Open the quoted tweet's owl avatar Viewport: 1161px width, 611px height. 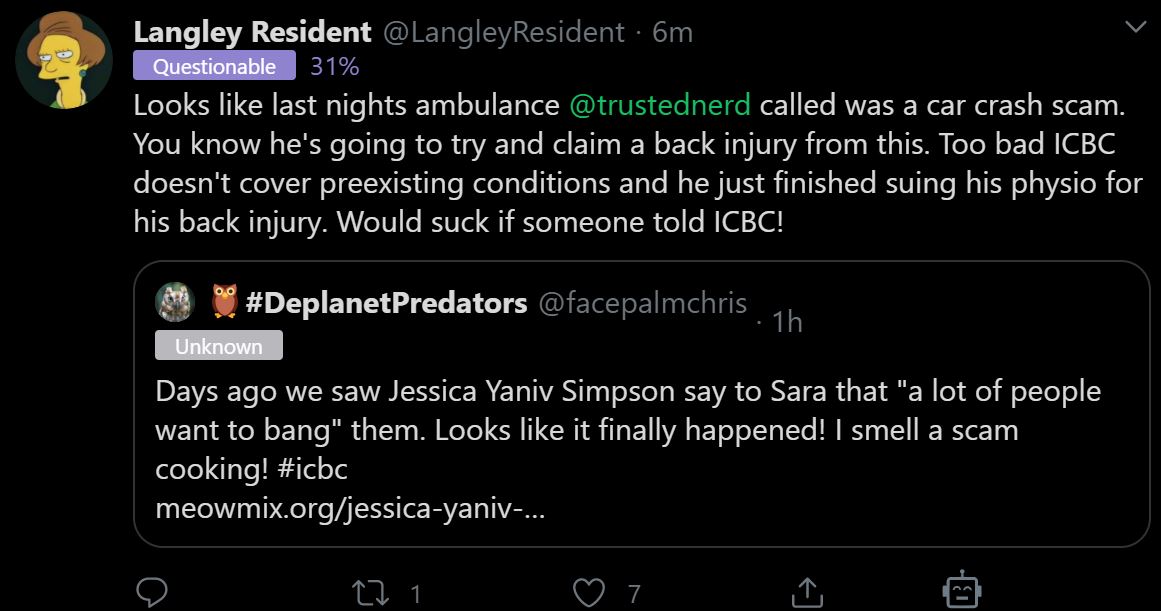coord(175,302)
